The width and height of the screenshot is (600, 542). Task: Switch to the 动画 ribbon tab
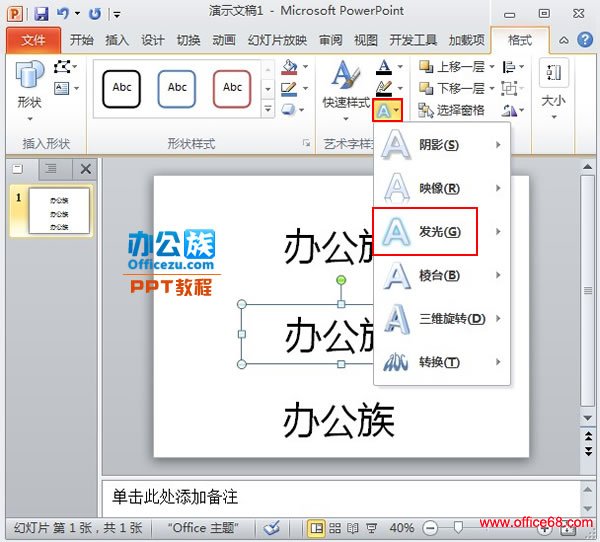(224, 40)
